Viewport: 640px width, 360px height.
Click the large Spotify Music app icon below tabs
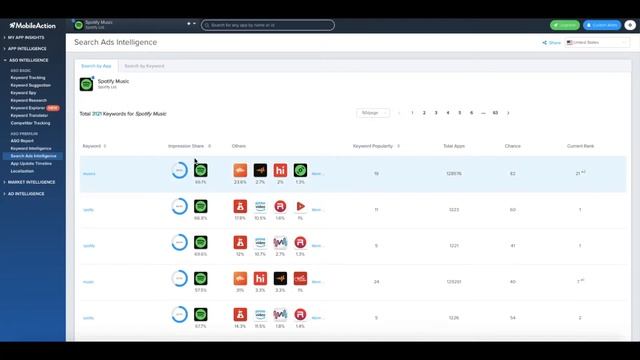click(x=86, y=84)
